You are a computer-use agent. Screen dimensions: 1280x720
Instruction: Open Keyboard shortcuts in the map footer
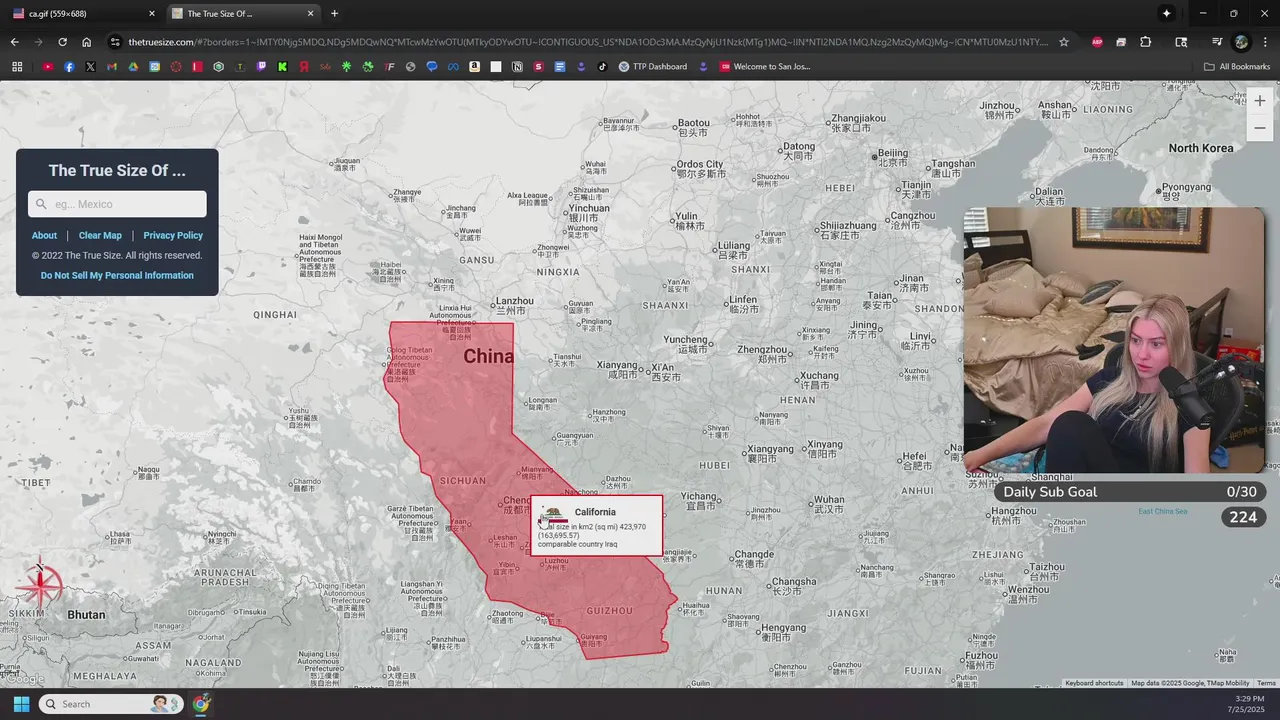1094,683
